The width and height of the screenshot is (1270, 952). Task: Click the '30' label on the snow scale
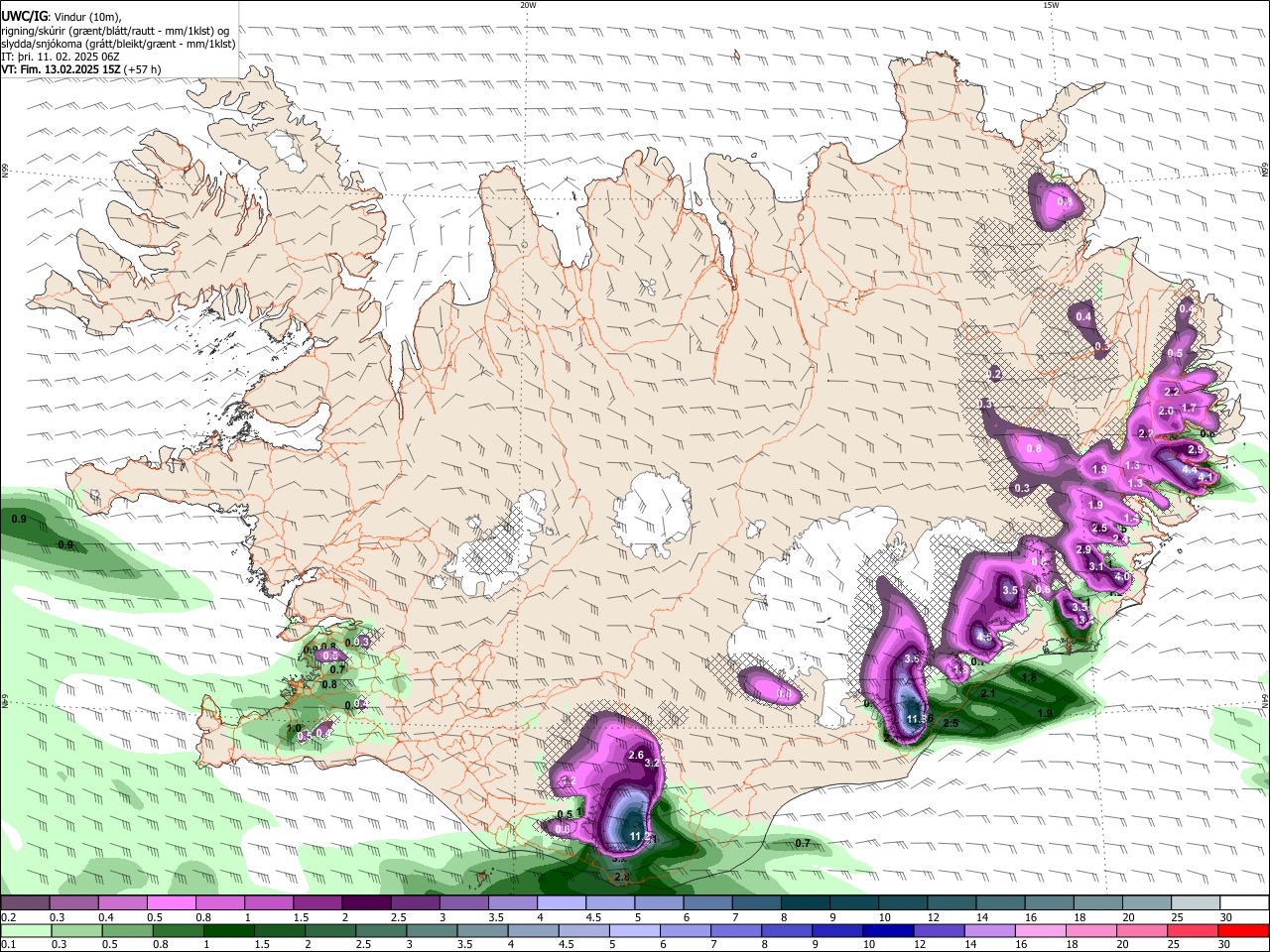click(1226, 917)
